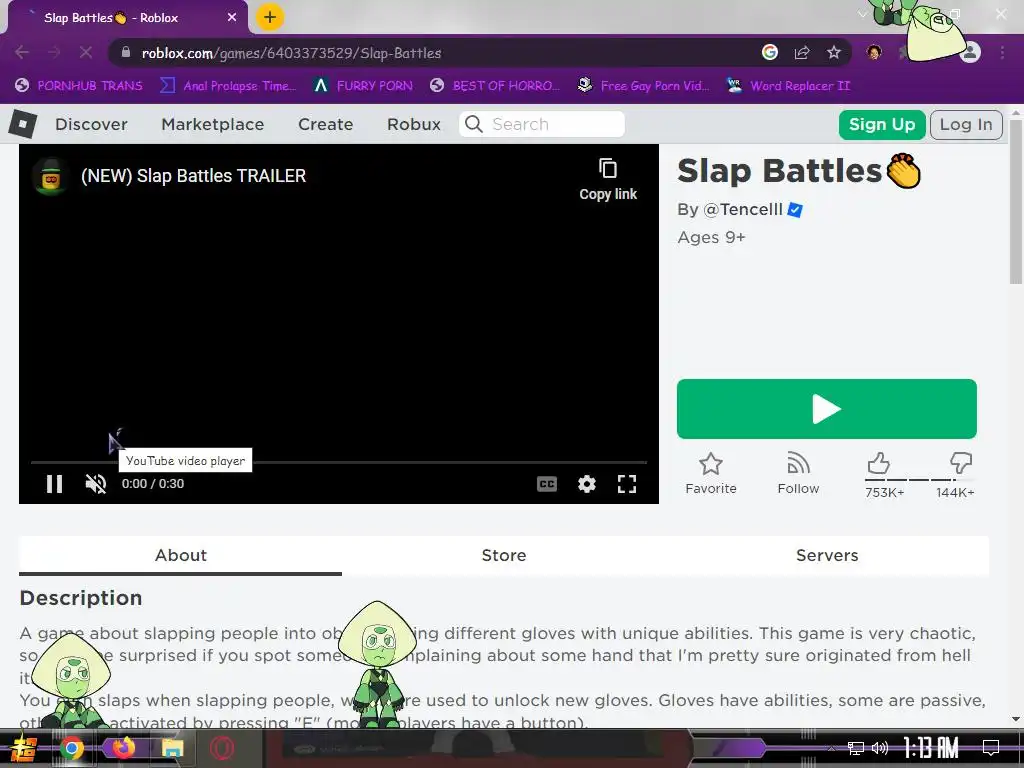Favorite the Slap Battles game
Viewport: 1024px width, 768px height.
711,473
